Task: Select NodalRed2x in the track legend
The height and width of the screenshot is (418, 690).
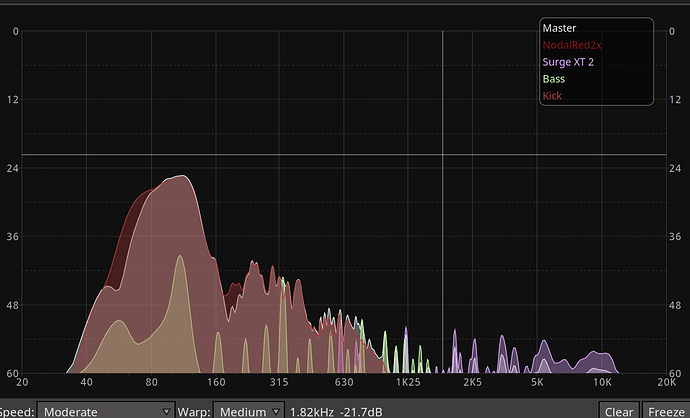Action: pos(572,45)
